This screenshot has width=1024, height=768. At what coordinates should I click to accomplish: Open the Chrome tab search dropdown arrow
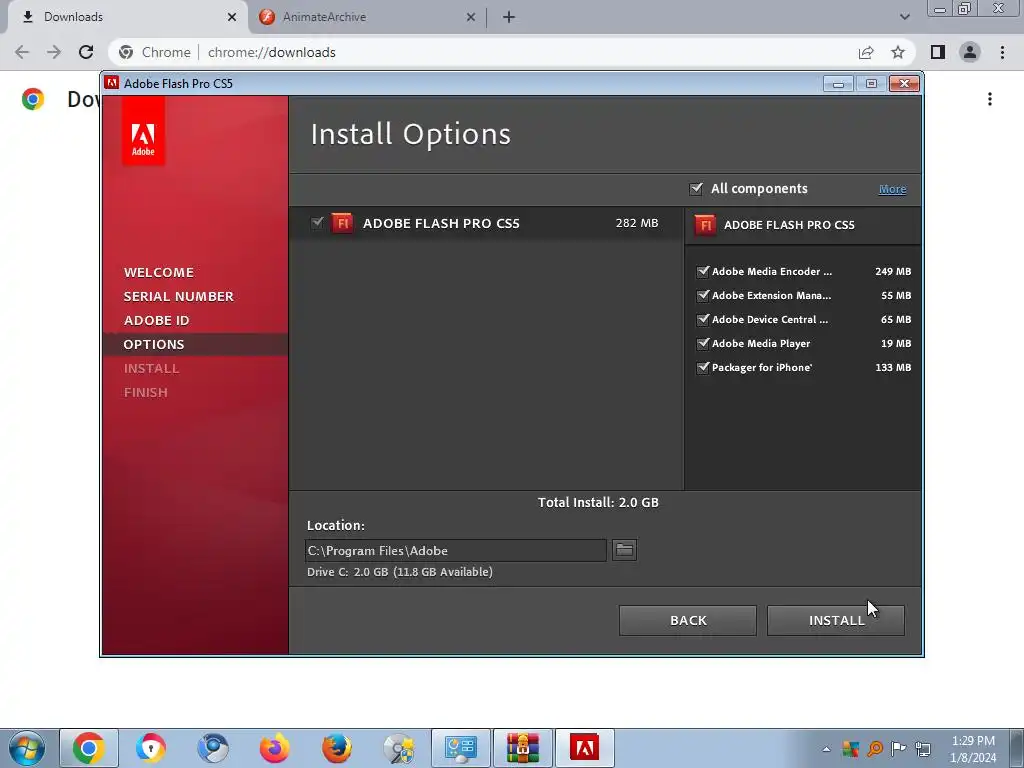(x=904, y=17)
